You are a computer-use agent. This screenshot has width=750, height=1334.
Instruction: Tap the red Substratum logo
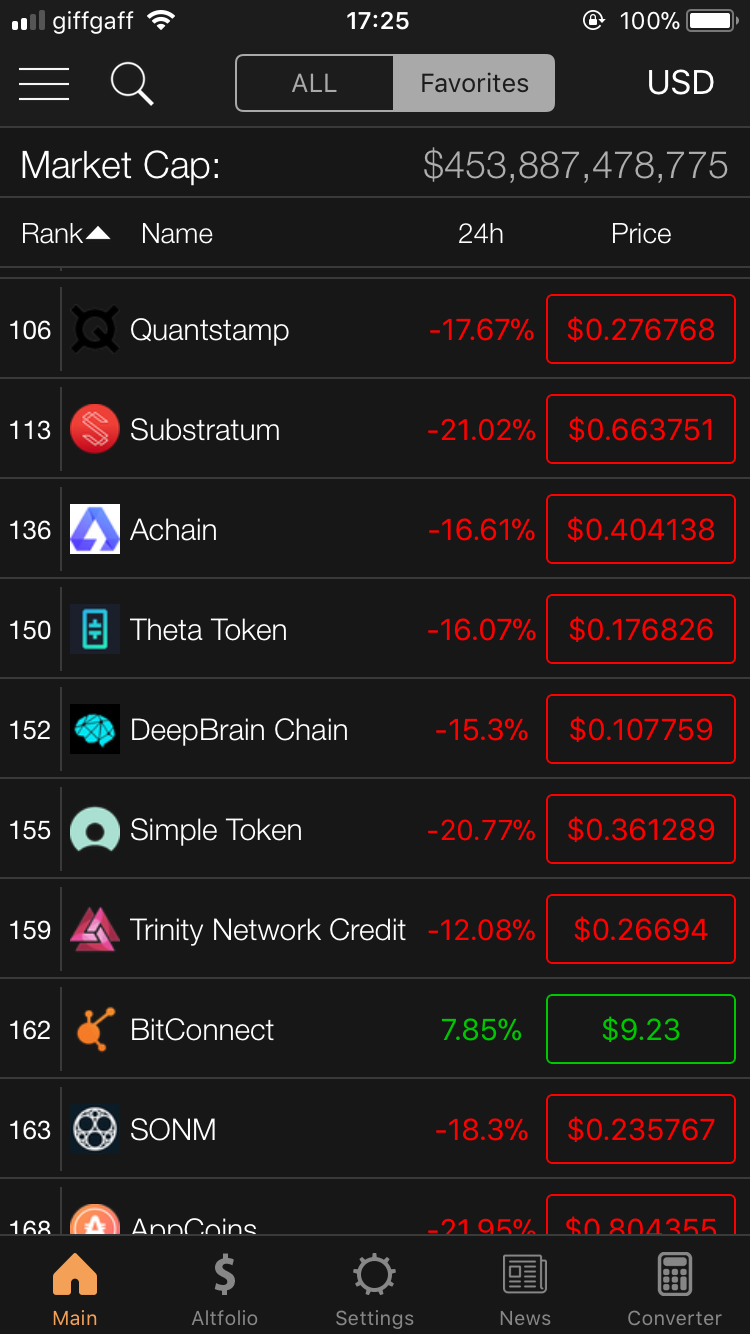tap(95, 429)
